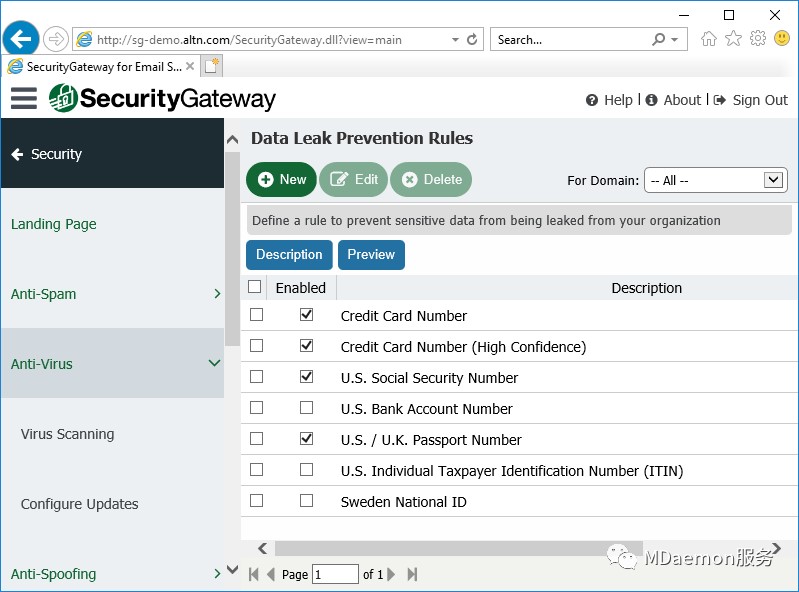Tick the select-all checkbox in table header

point(255,287)
